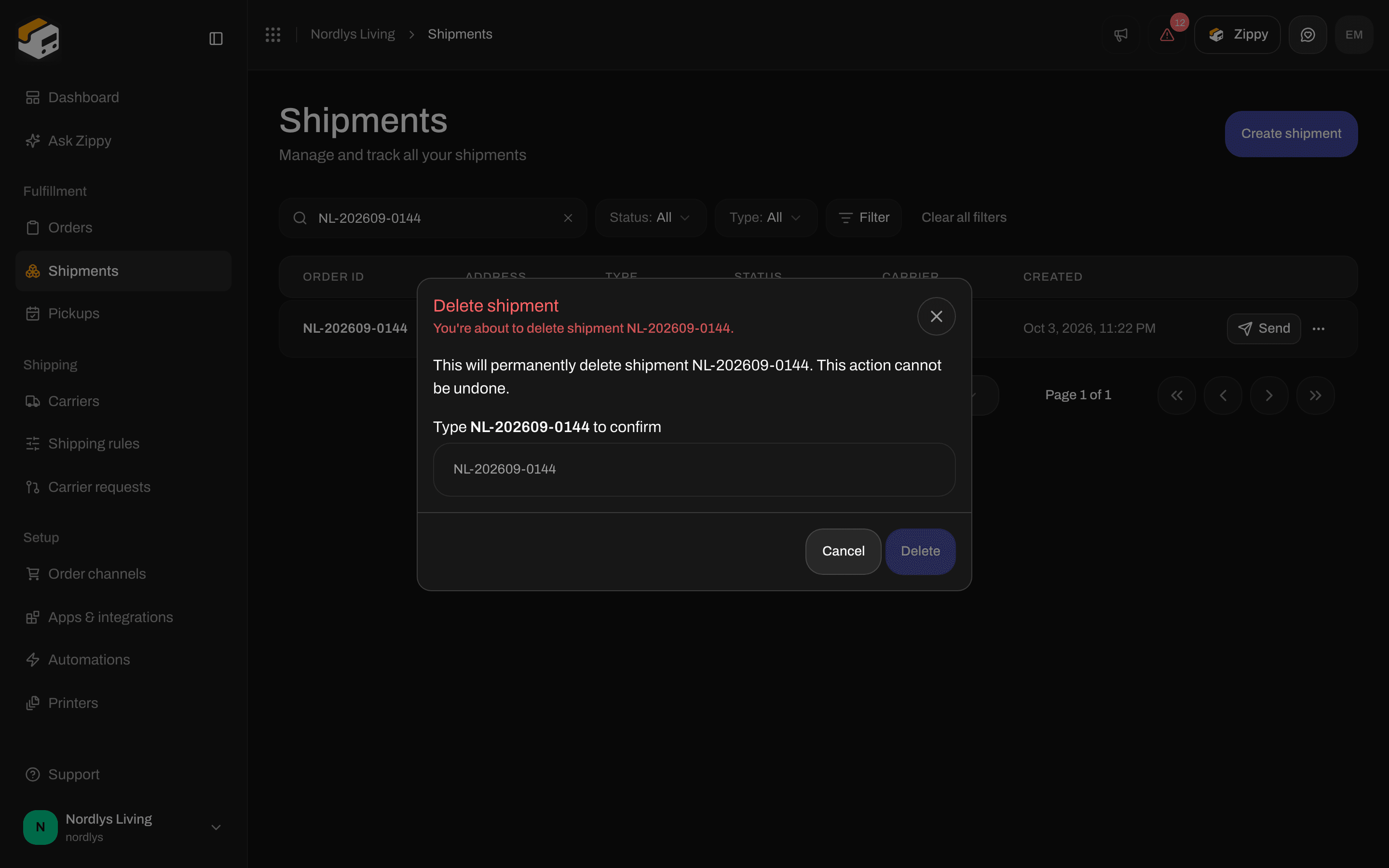
Task: Go to next page of results
Action: point(1269,395)
